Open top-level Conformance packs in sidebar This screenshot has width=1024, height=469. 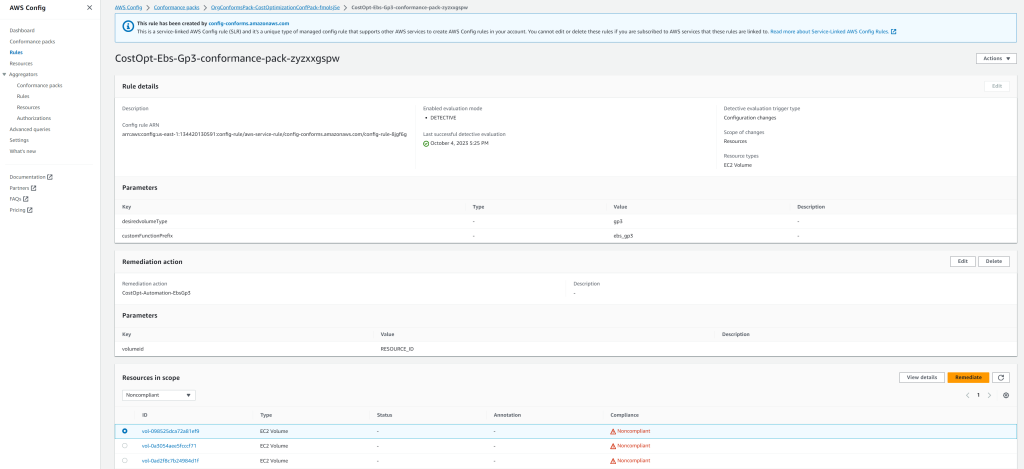coord(32,41)
